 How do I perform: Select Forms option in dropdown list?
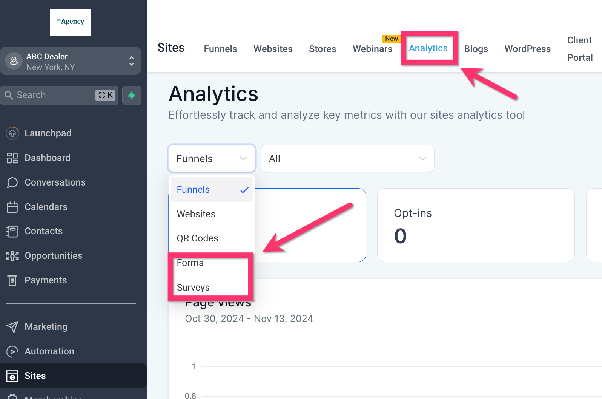point(212,263)
